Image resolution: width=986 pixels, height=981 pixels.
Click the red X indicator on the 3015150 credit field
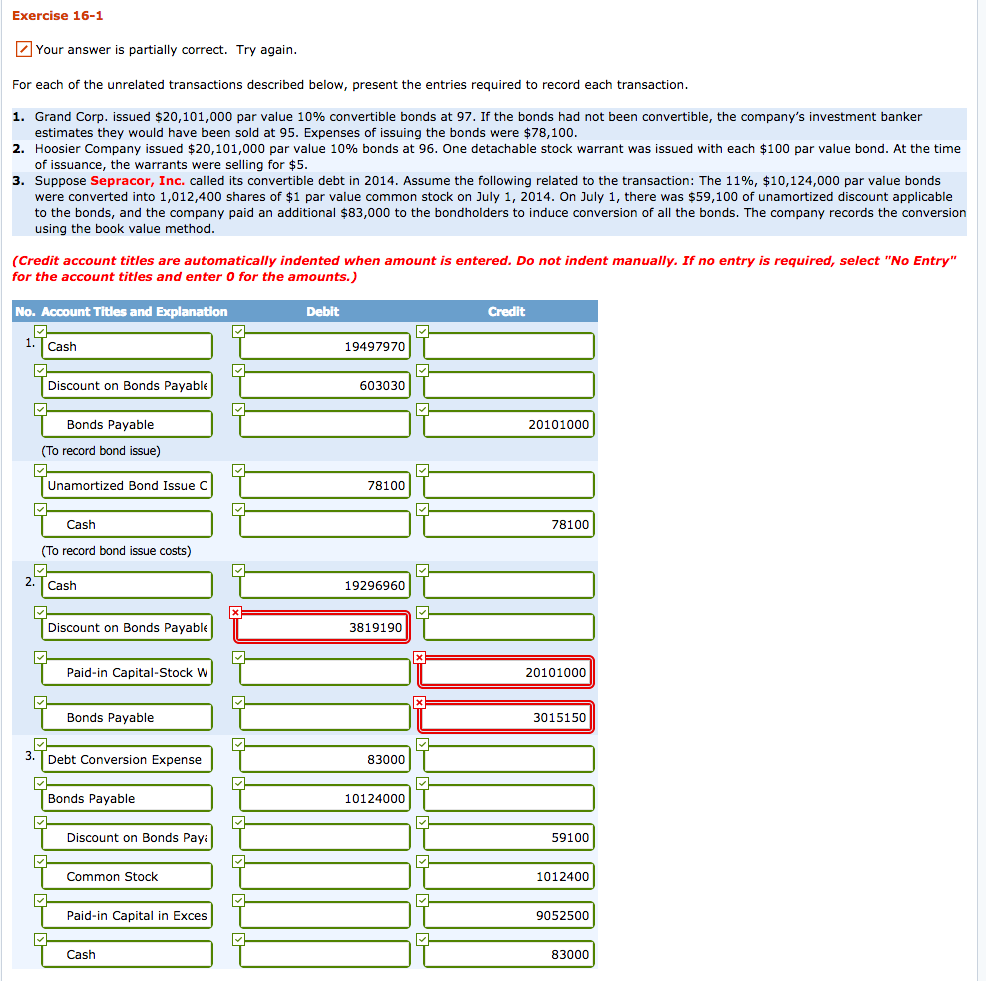[x=421, y=702]
